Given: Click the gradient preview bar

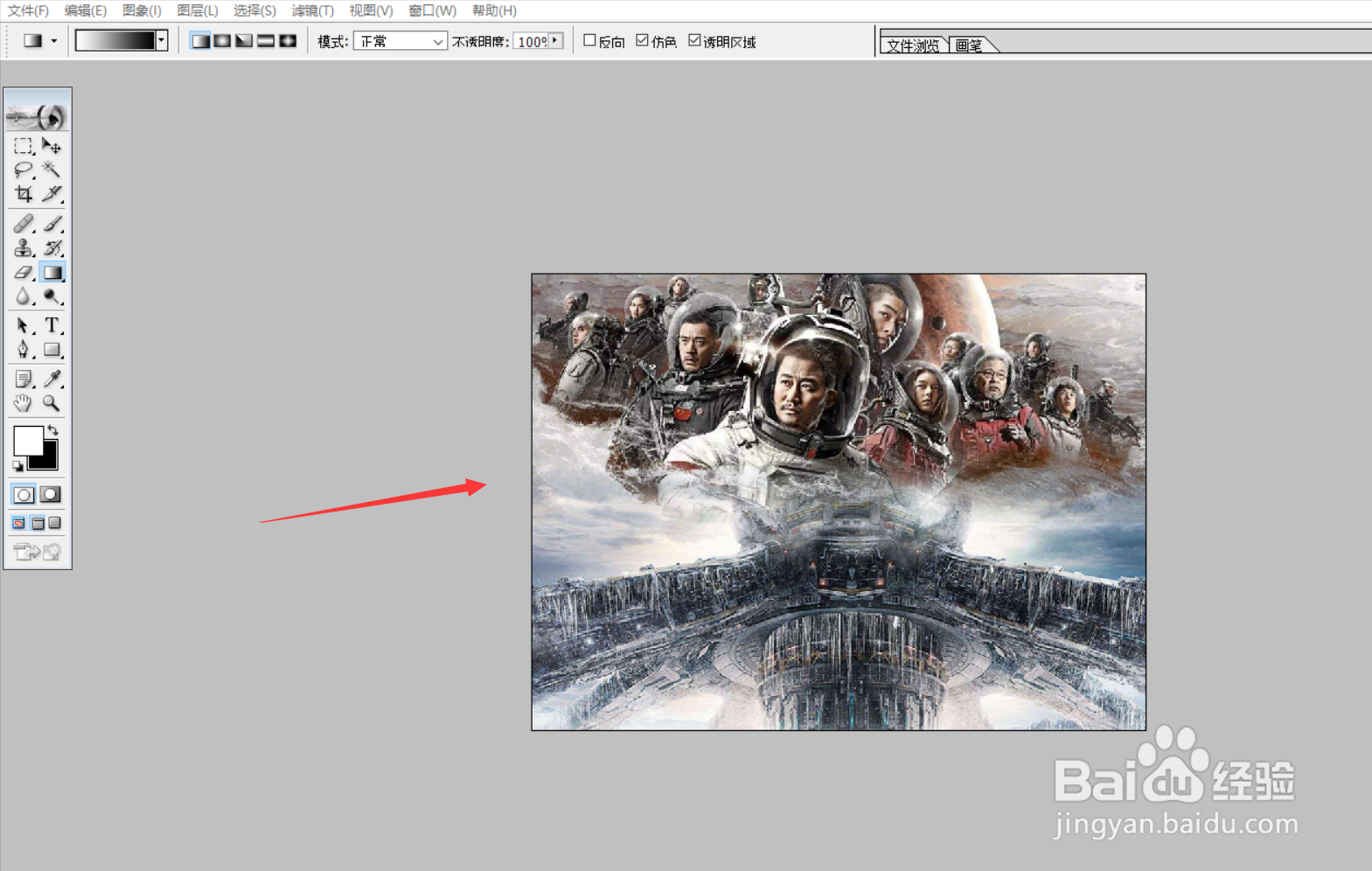Looking at the screenshot, I should coord(115,40).
